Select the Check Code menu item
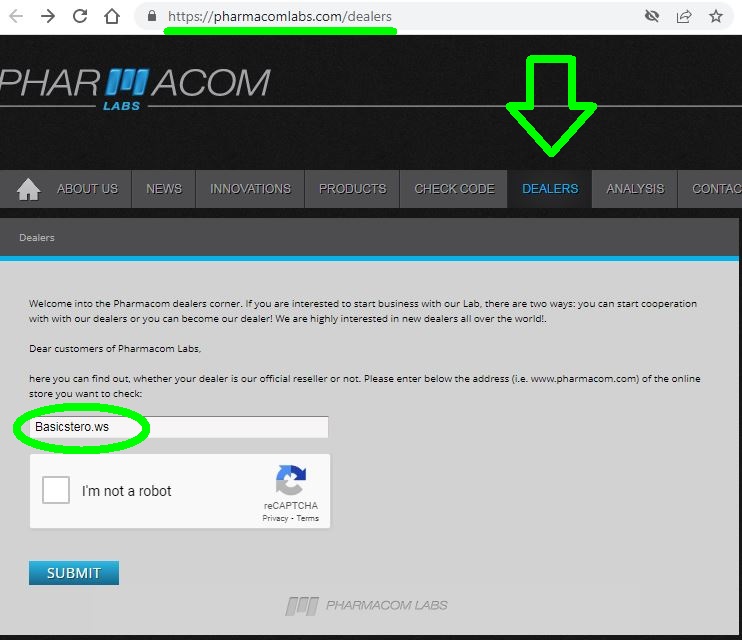This screenshot has width=742, height=640. [454, 189]
